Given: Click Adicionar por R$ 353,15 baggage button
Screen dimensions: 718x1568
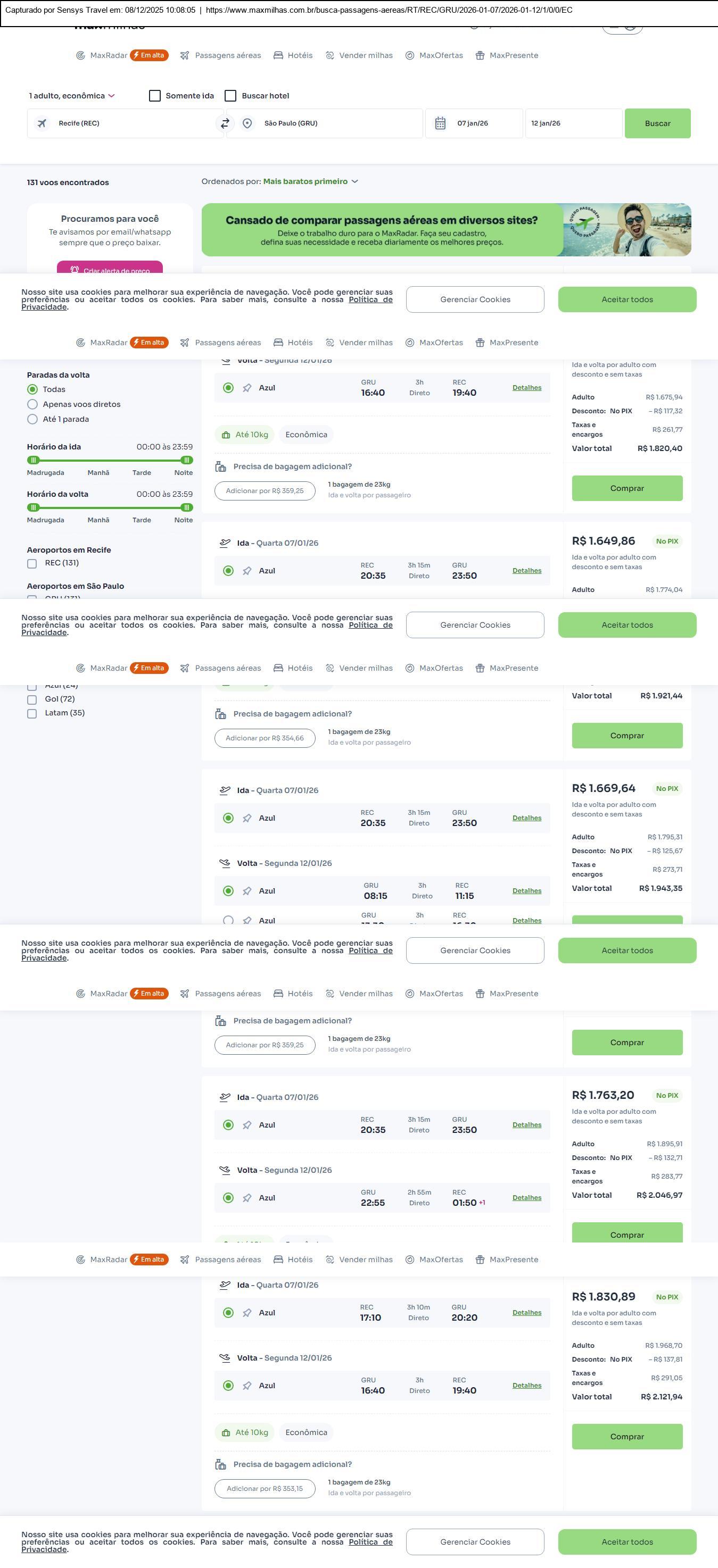Looking at the screenshot, I should pyautogui.click(x=265, y=1488).
